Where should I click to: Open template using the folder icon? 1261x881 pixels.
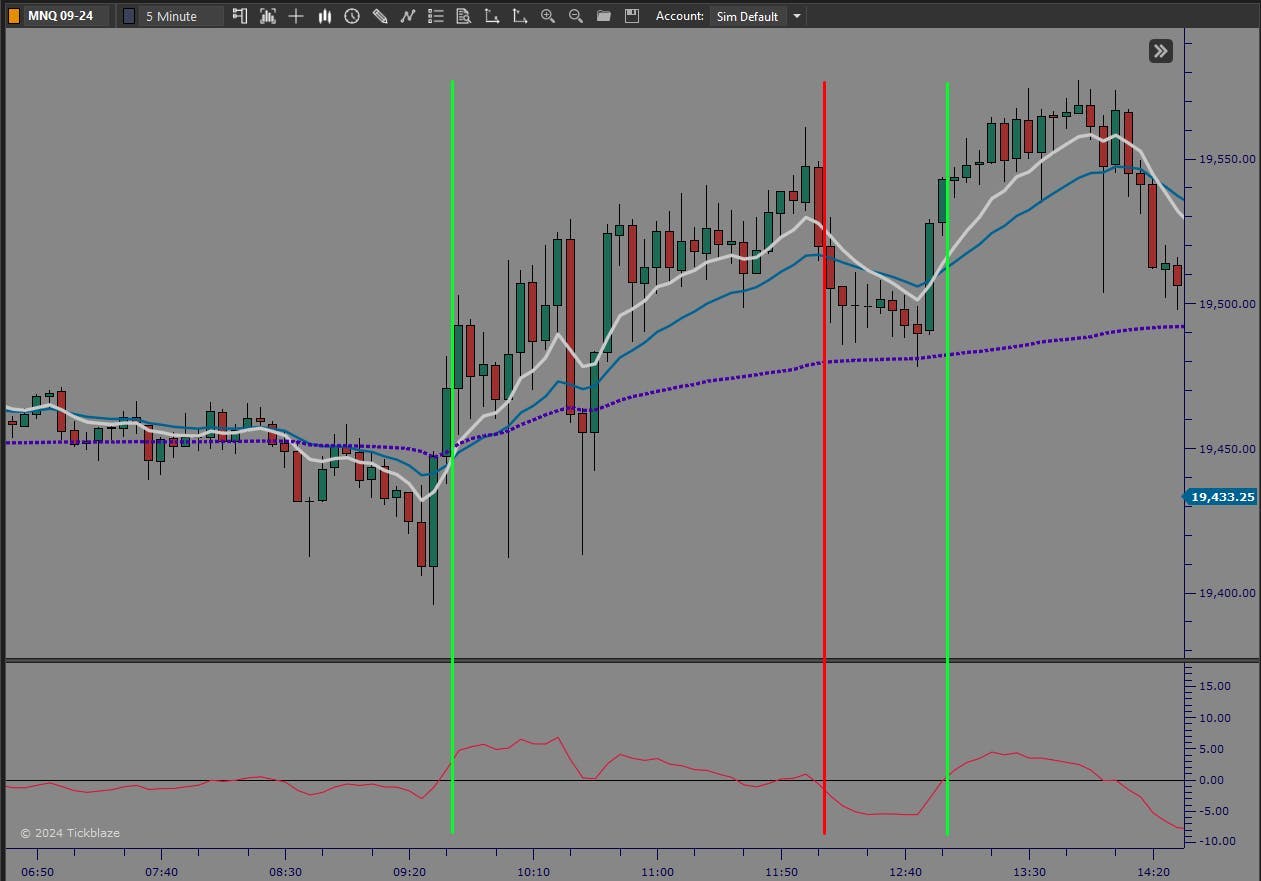603,16
